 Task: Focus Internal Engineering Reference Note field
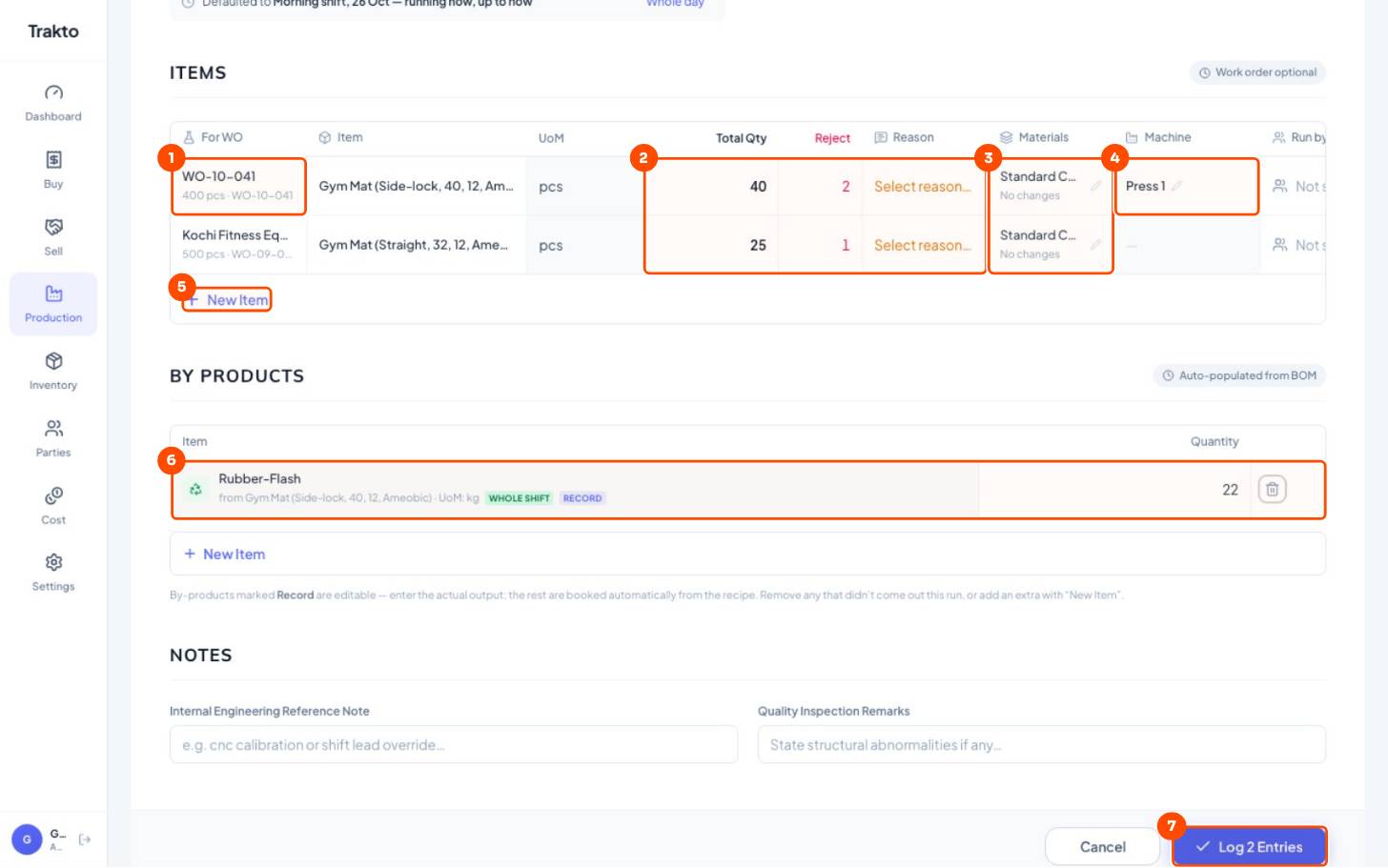pyautogui.click(x=454, y=745)
